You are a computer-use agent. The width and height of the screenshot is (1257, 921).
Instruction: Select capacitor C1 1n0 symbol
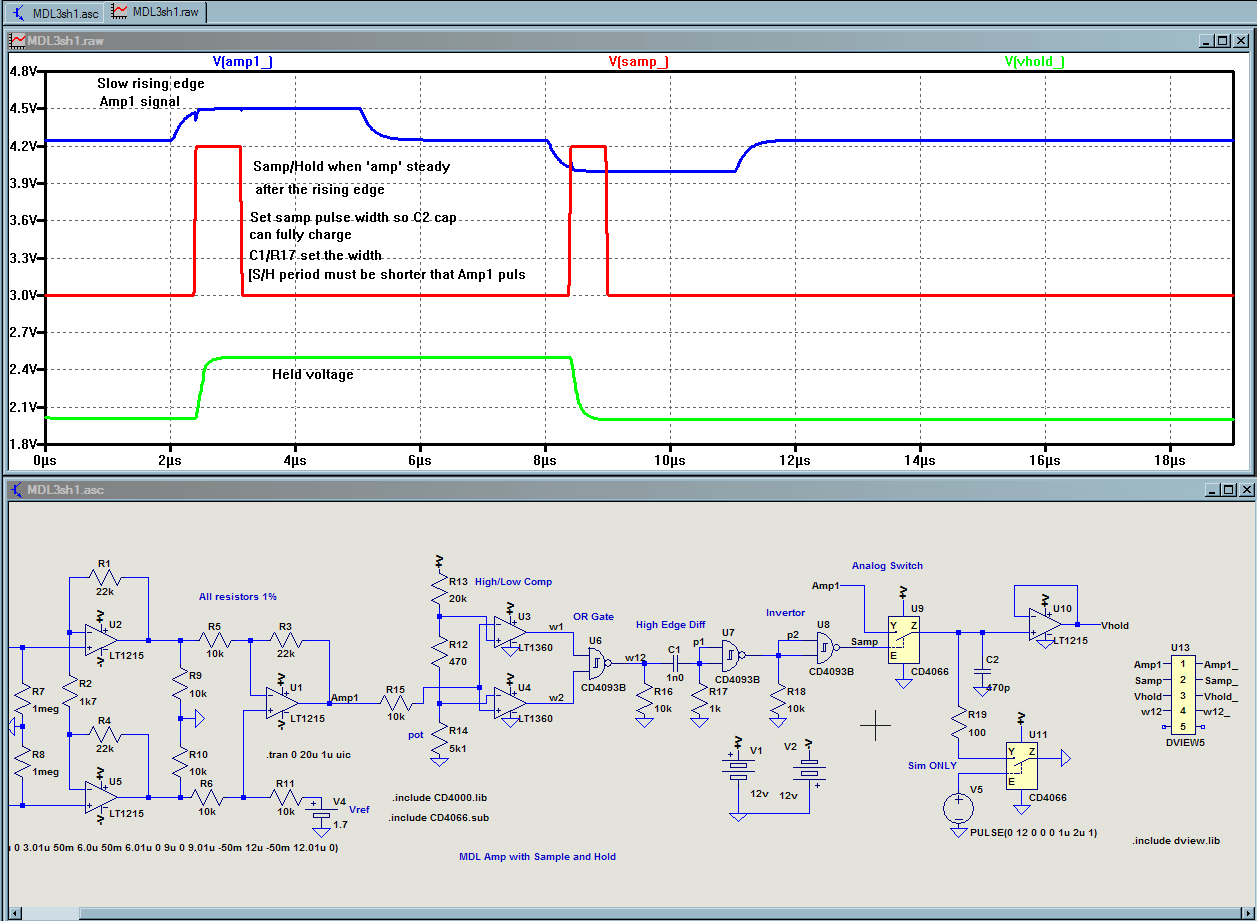coord(674,661)
